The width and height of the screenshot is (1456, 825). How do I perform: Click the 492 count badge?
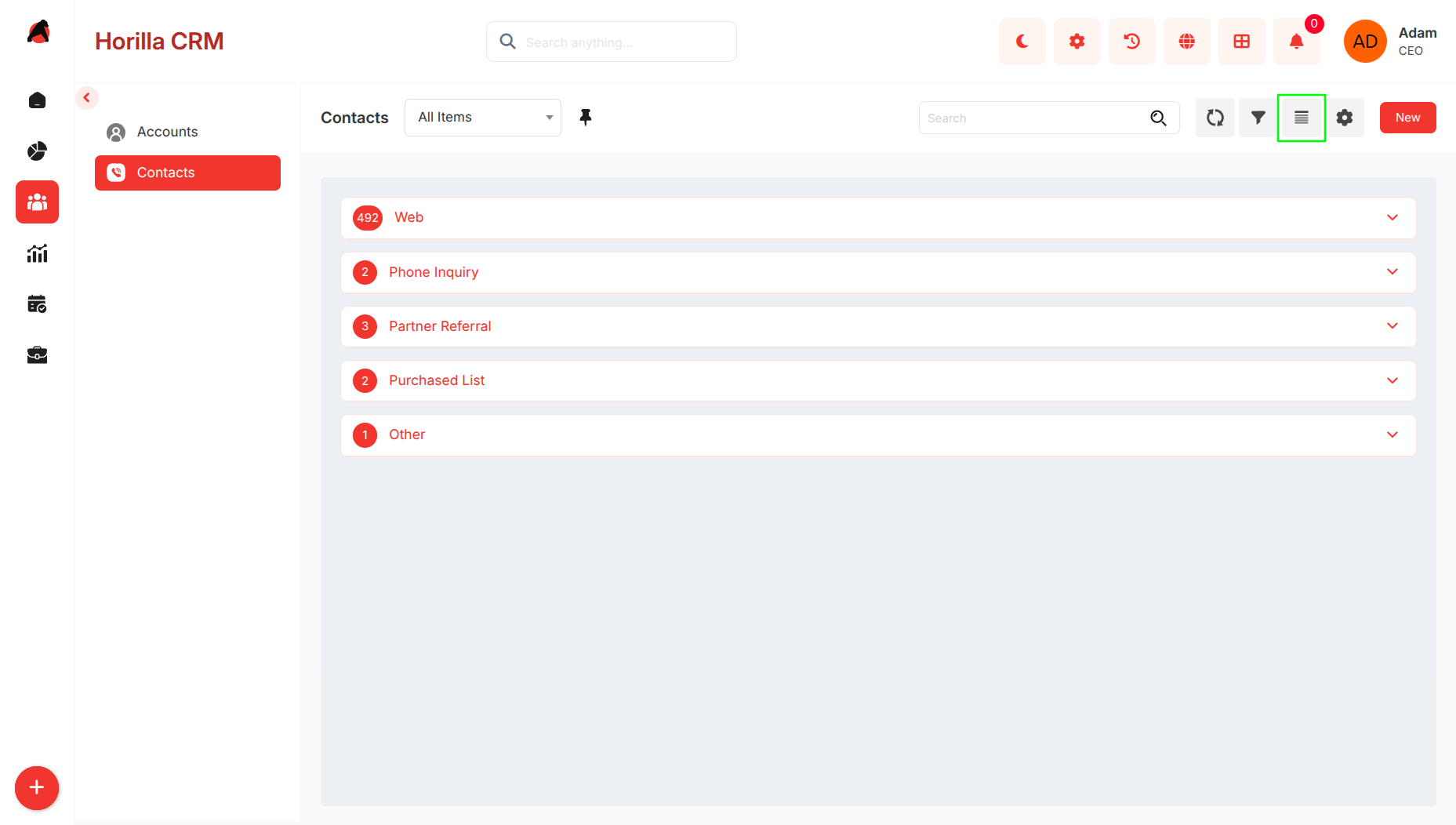click(368, 218)
